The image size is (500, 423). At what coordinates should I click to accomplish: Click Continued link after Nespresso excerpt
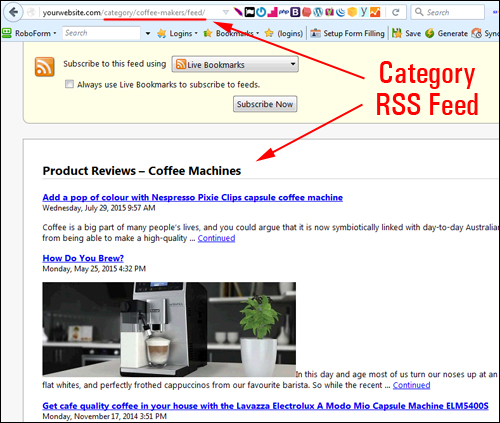[x=216, y=238]
